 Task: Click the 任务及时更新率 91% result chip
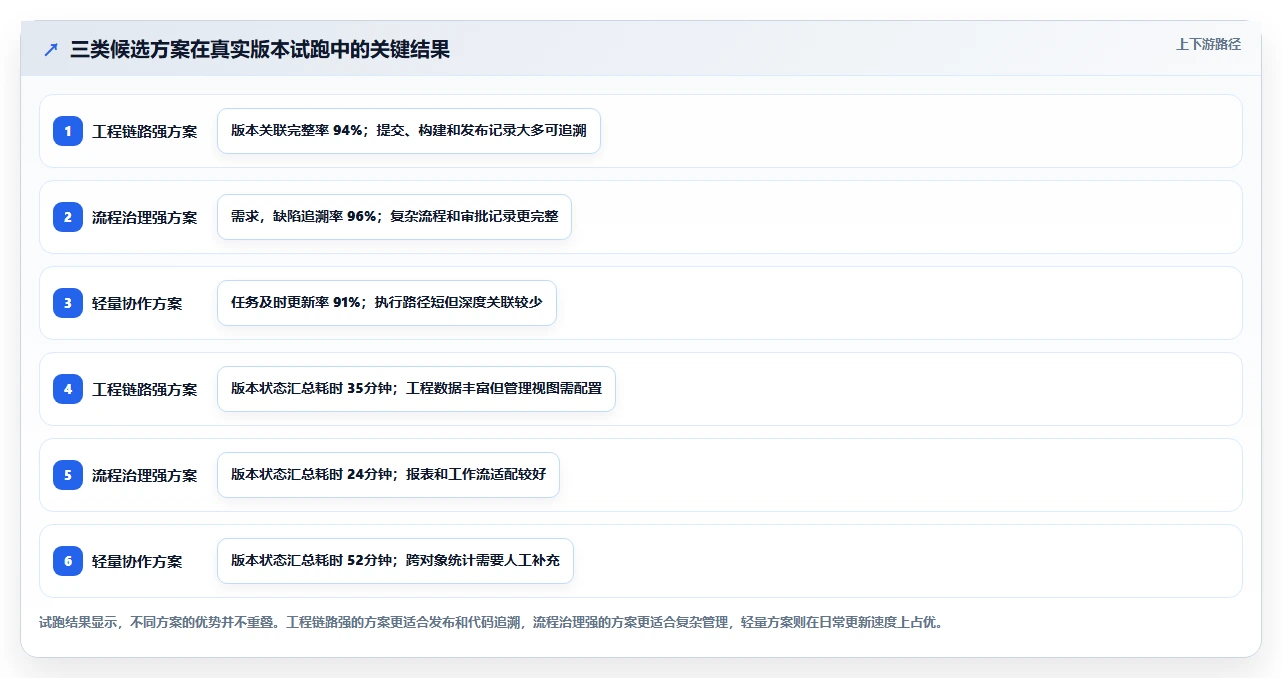coord(386,303)
